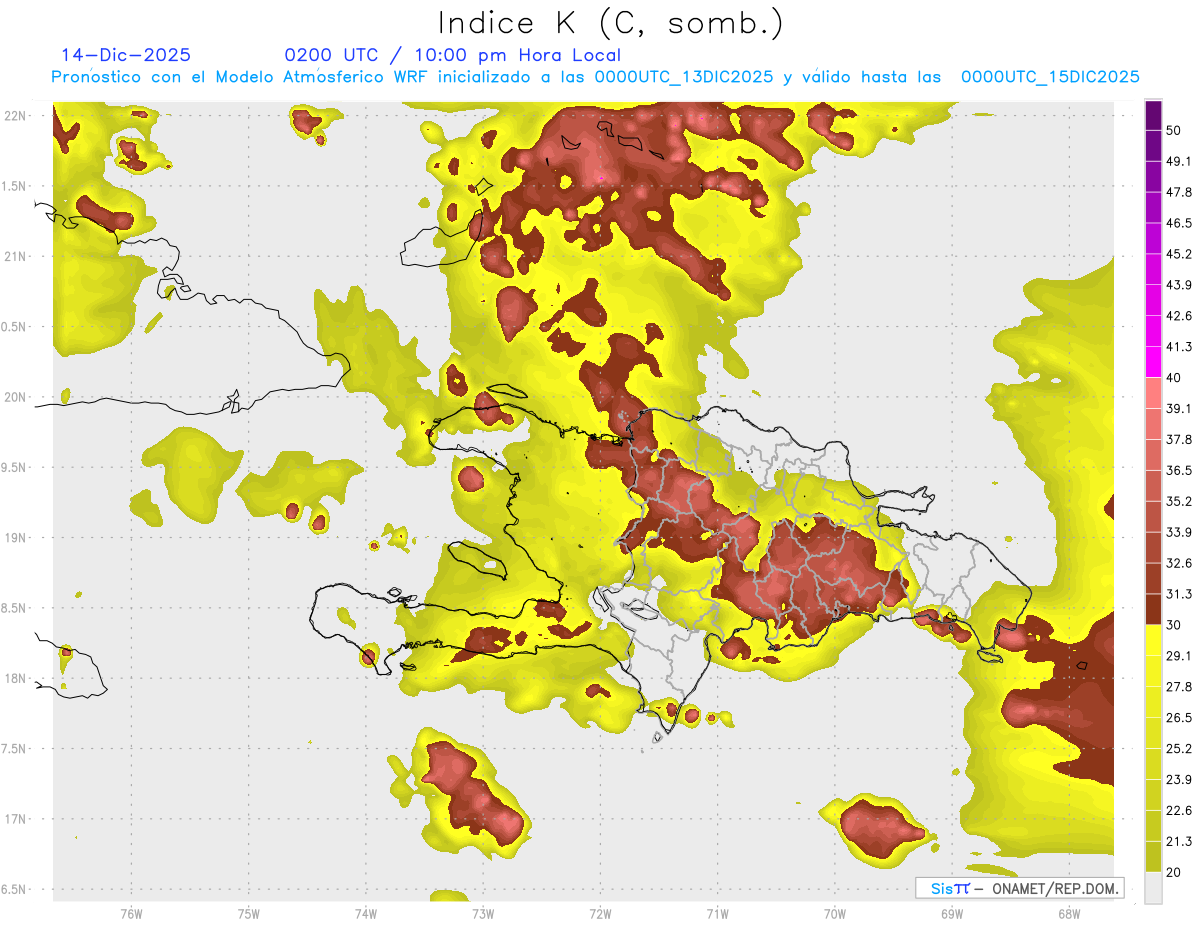Click the '76W' longitude label
The width and height of the screenshot is (1200, 927).
coord(131,914)
